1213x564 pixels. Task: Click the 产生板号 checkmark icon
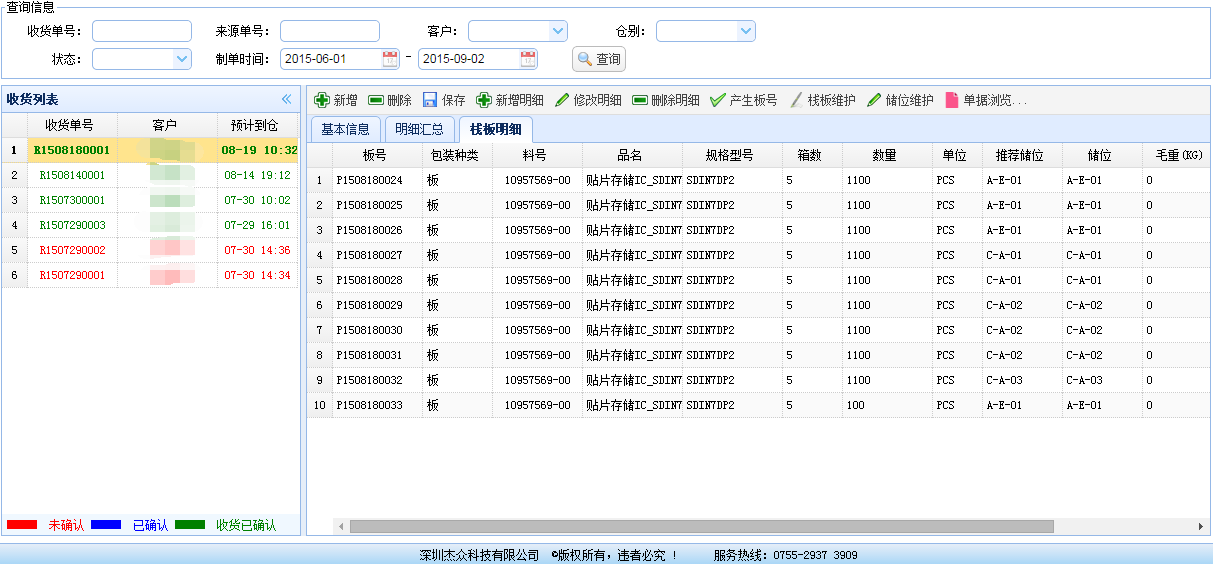(717, 100)
